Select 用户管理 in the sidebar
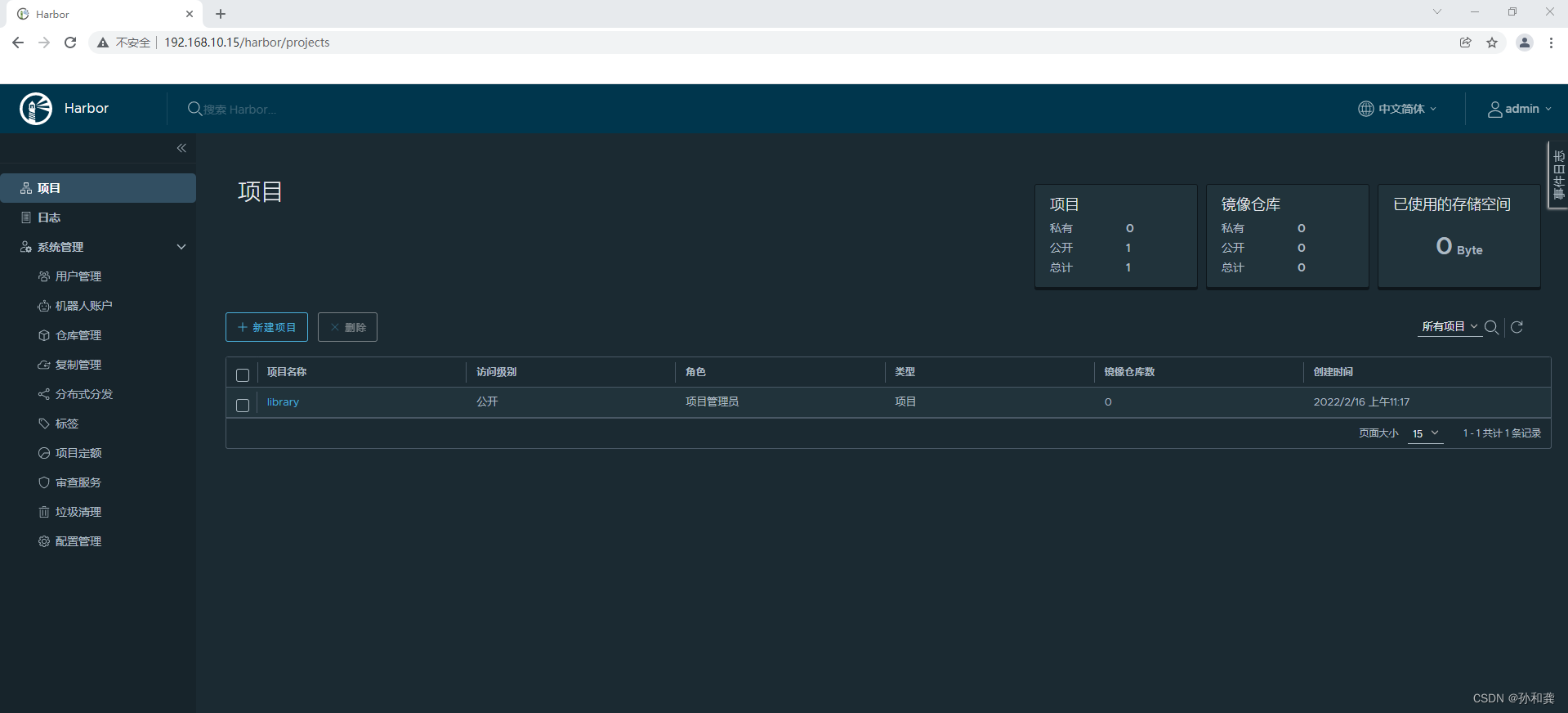This screenshot has width=1568, height=713. pyautogui.click(x=70, y=276)
